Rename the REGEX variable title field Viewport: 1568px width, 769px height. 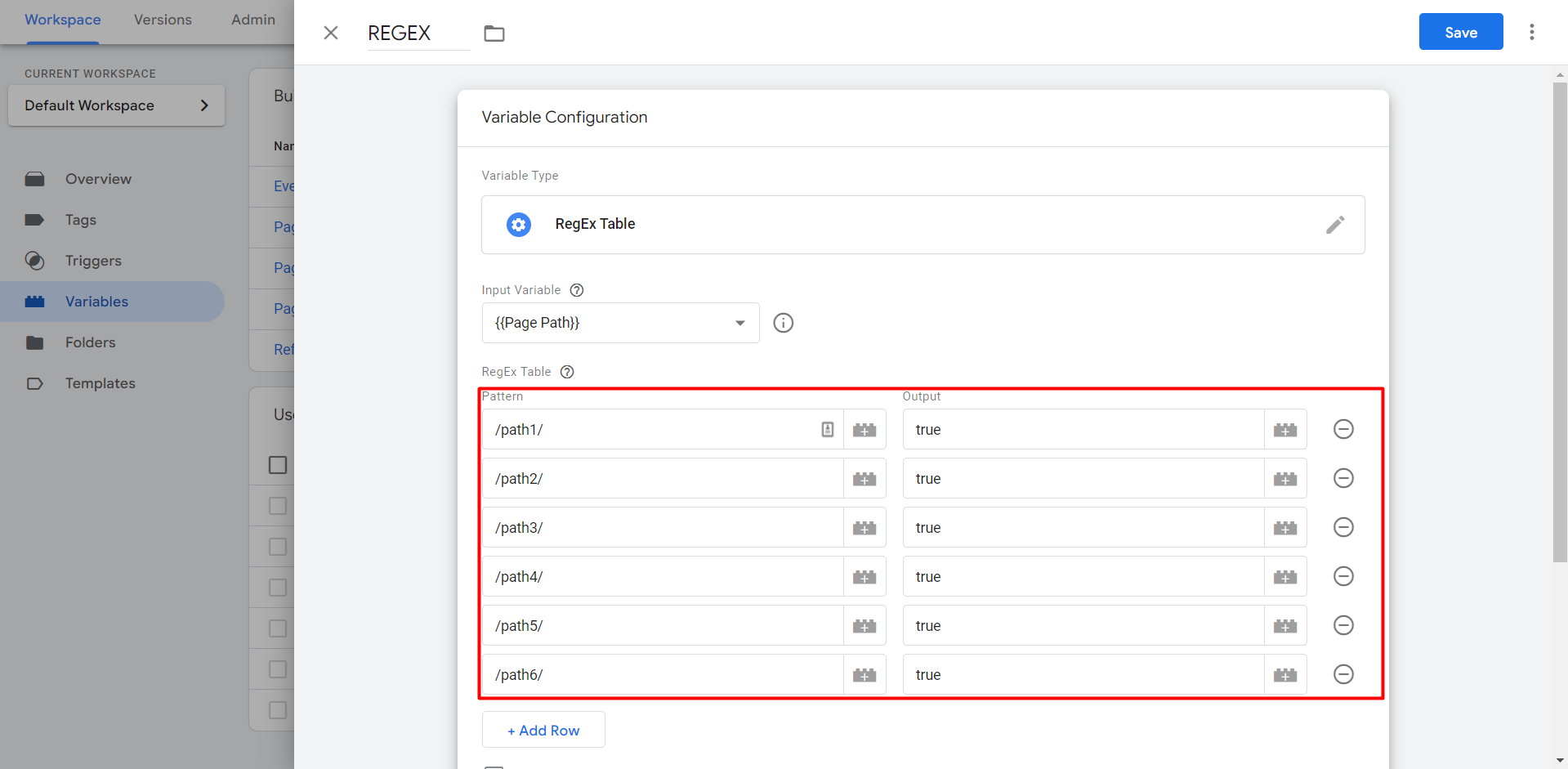tap(418, 34)
